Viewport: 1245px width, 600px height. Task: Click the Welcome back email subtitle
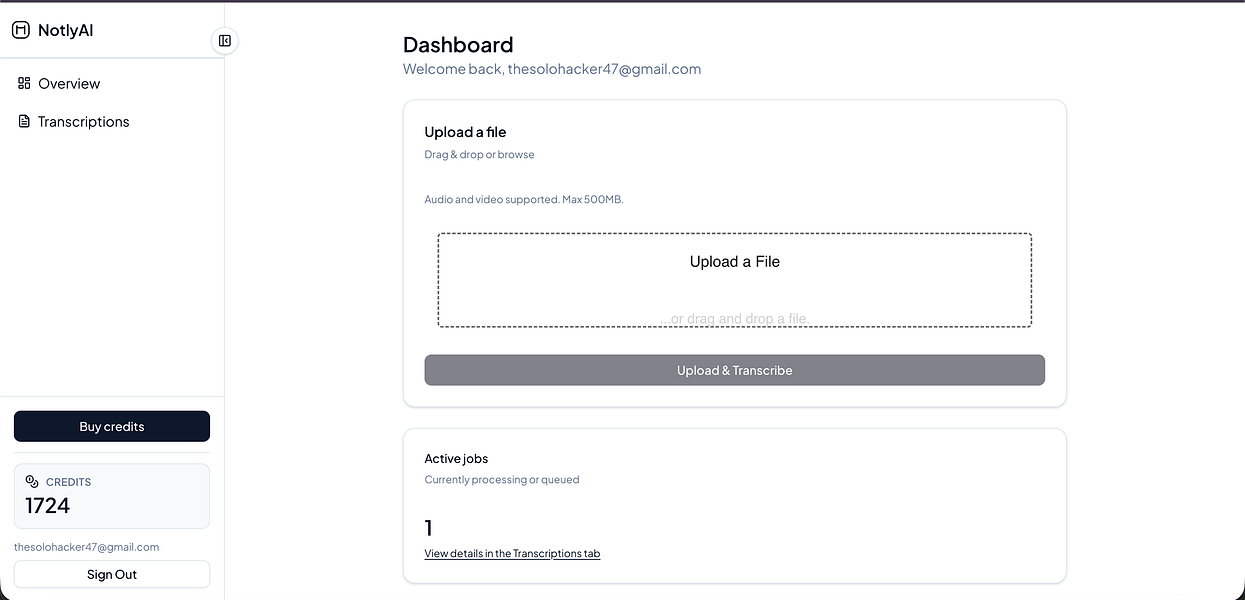coord(552,69)
